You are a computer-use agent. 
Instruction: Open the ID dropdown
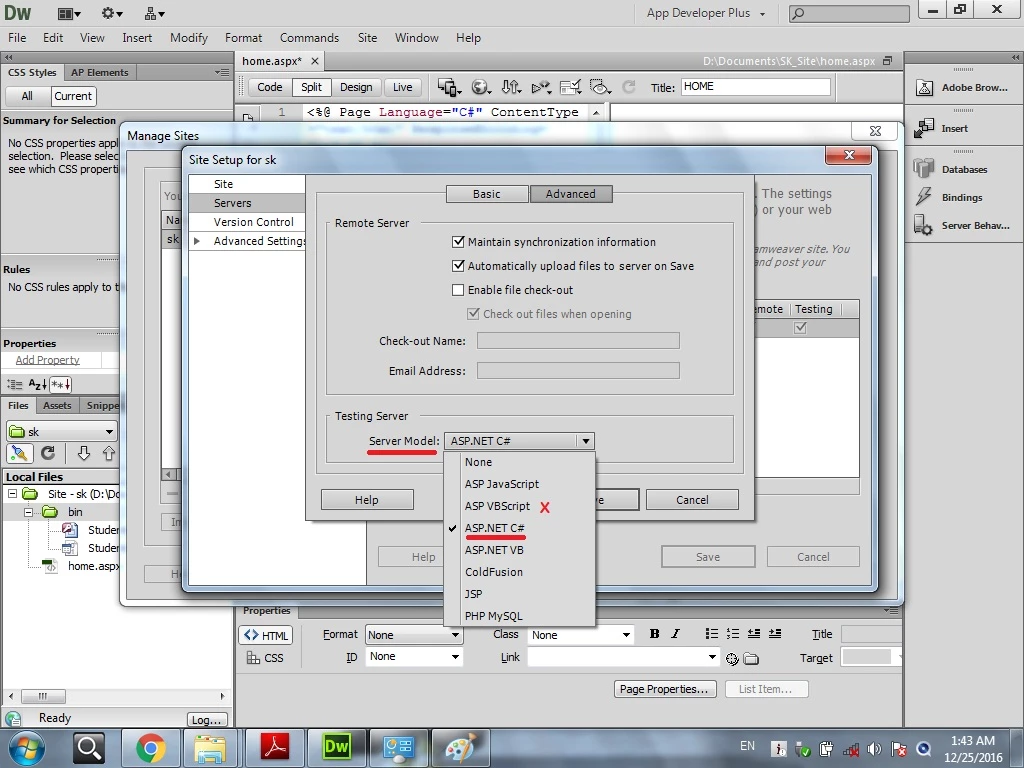[x=413, y=656]
